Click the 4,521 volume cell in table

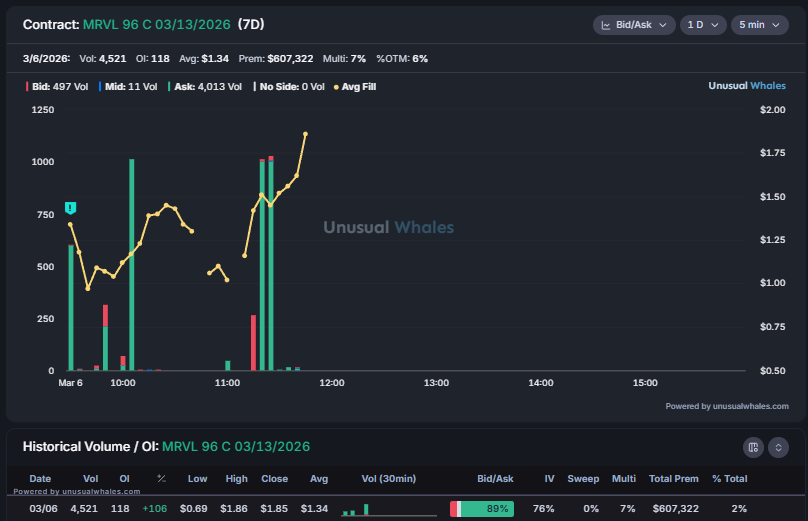84,509
